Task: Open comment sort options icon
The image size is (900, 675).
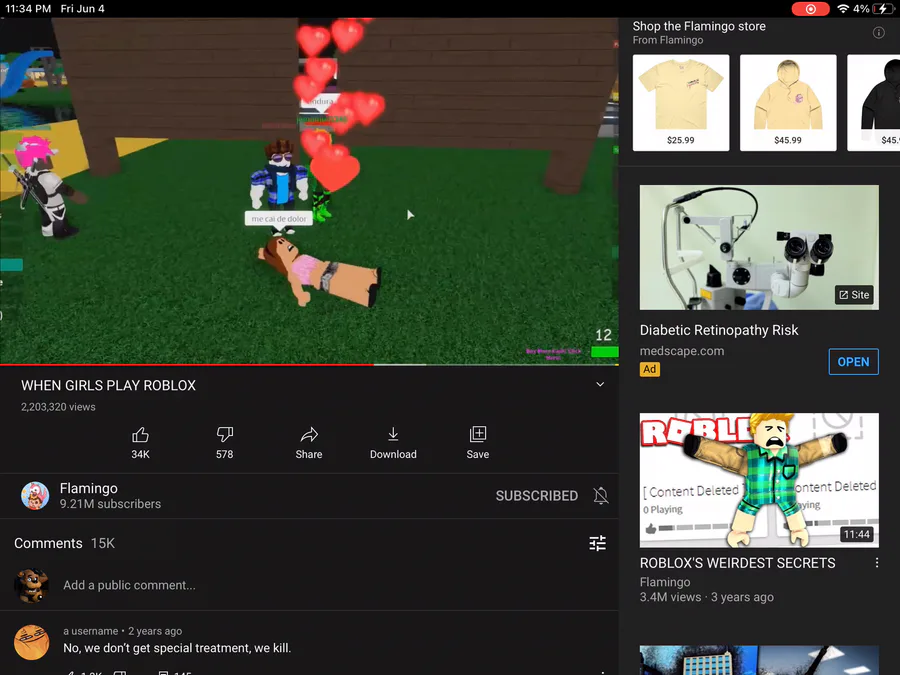Action: (598, 543)
